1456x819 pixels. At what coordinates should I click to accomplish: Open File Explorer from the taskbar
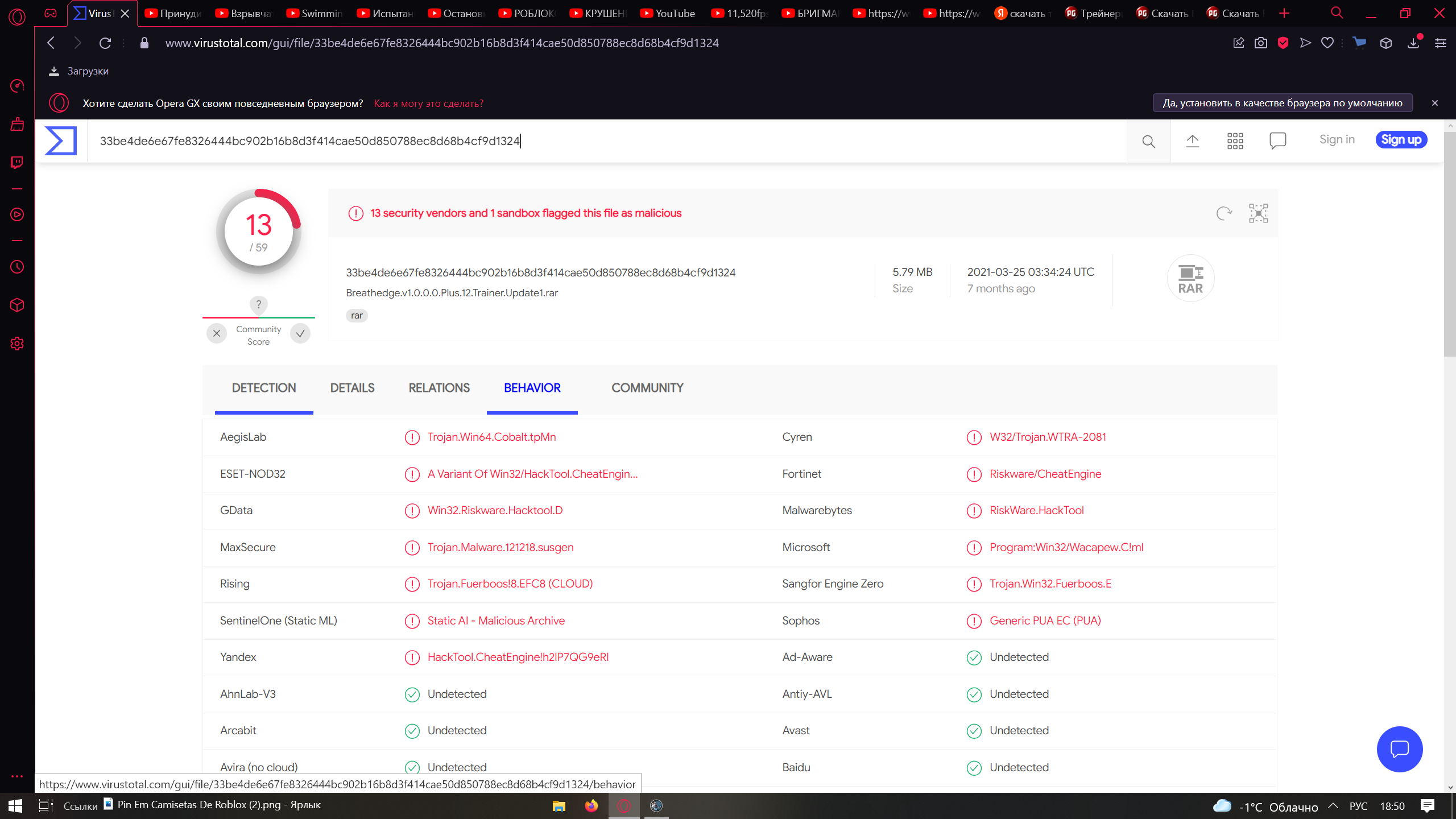pyautogui.click(x=559, y=806)
